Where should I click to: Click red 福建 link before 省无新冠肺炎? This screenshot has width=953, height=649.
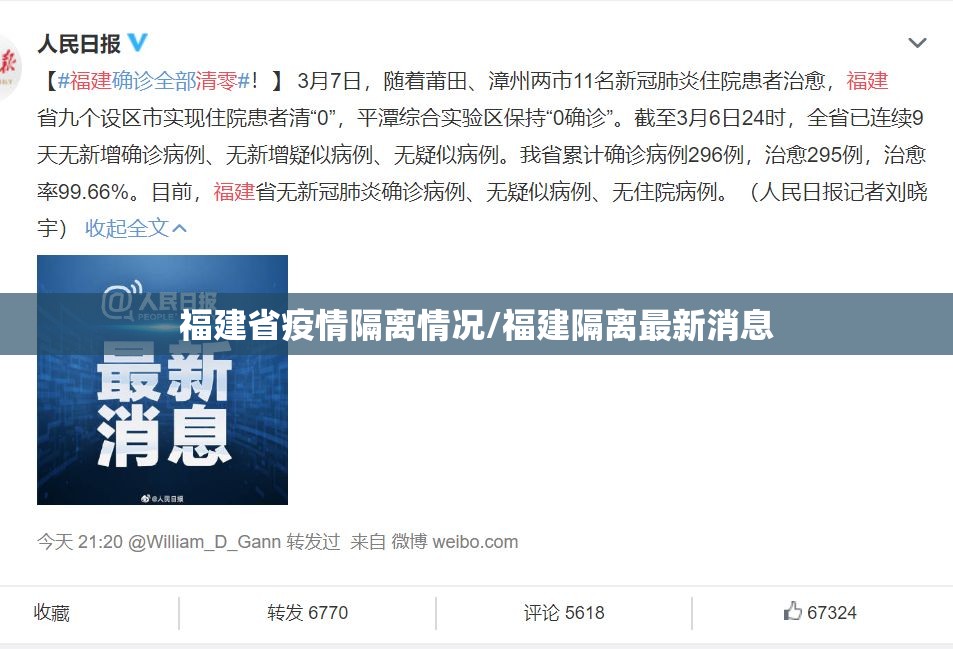tap(234, 192)
